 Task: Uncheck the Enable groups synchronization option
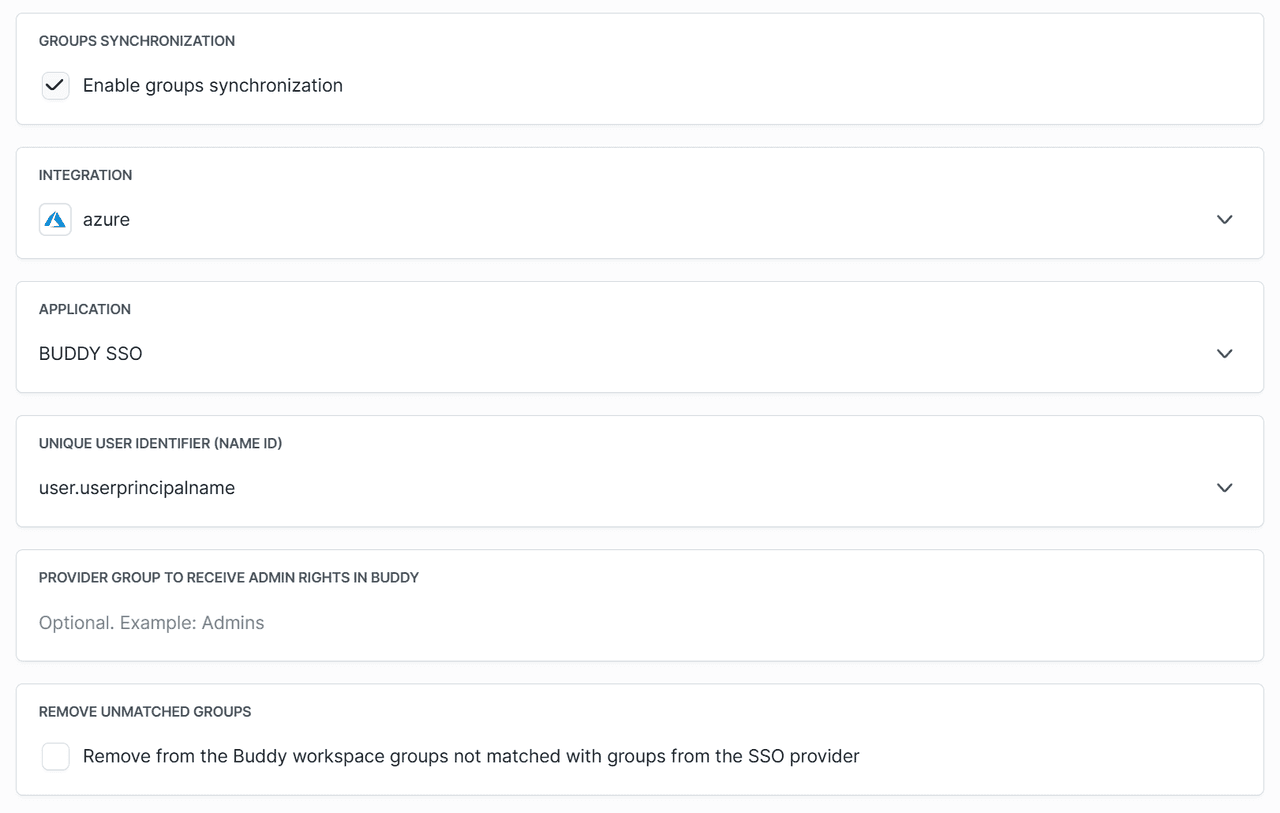click(55, 86)
